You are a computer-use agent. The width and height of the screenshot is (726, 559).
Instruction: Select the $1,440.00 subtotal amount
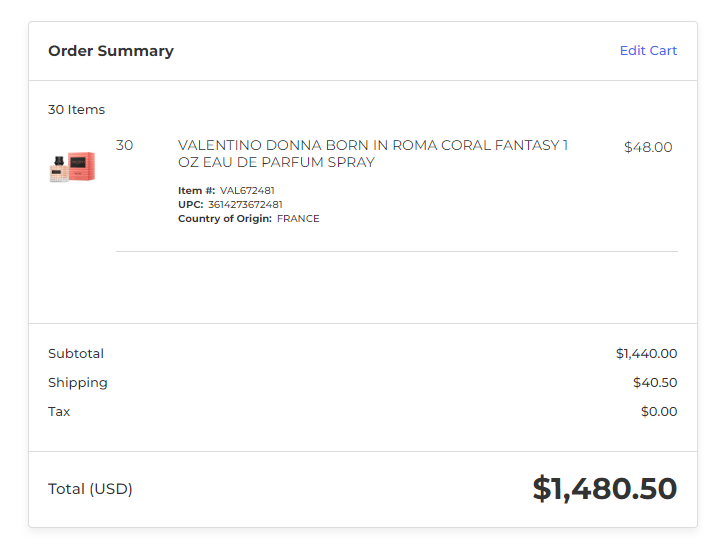pyautogui.click(x=646, y=354)
